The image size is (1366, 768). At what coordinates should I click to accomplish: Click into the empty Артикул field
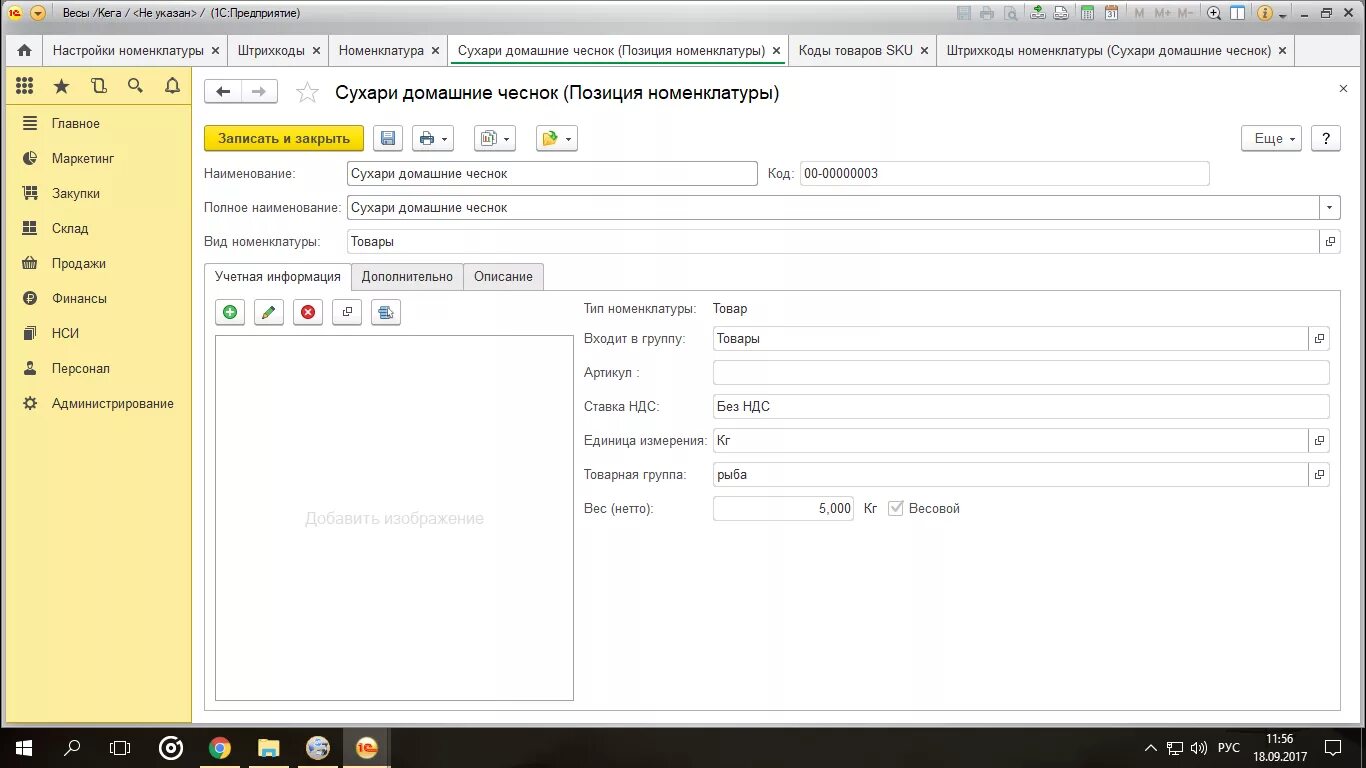coord(1021,372)
